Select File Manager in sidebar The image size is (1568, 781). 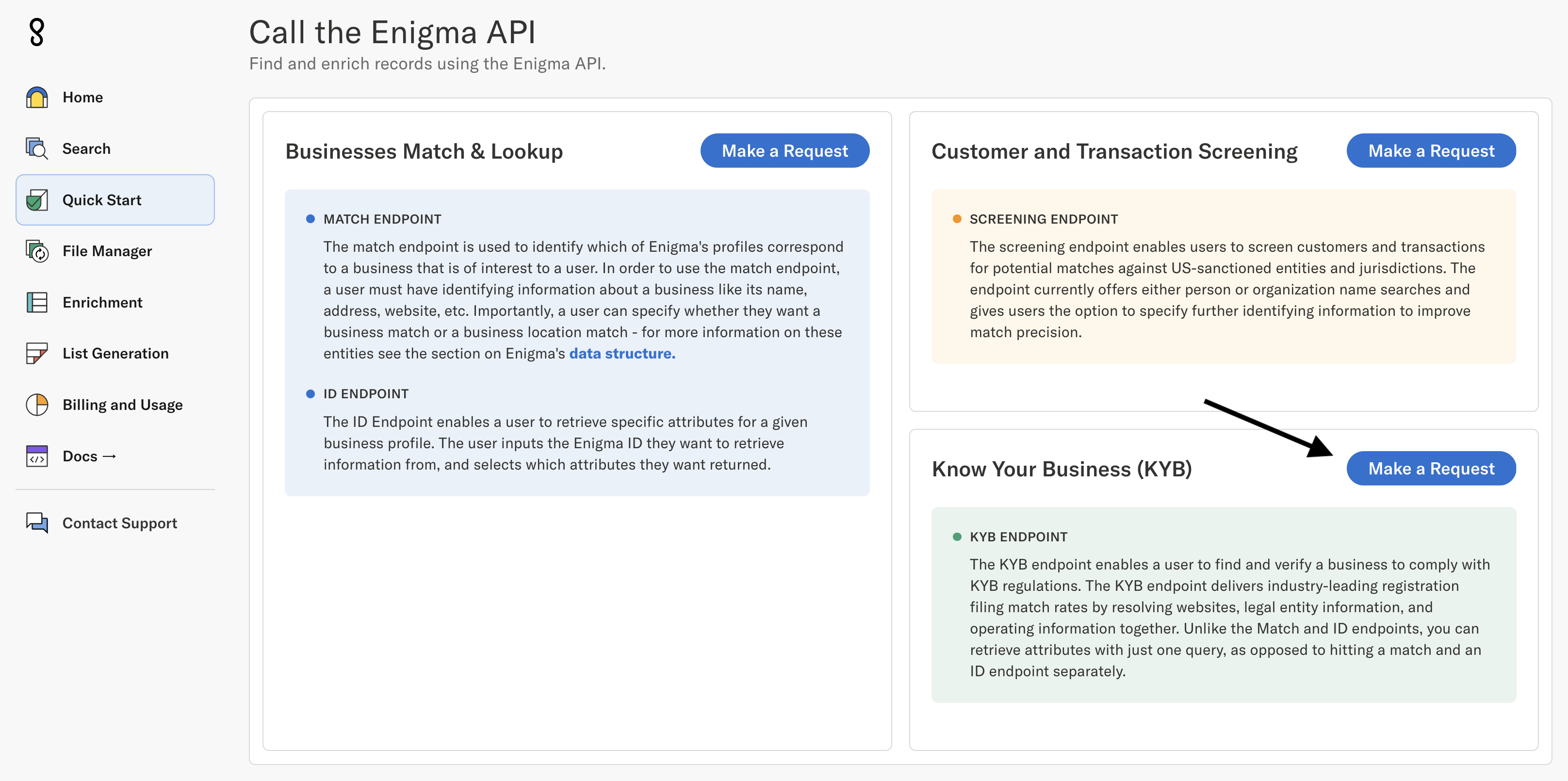(x=107, y=251)
